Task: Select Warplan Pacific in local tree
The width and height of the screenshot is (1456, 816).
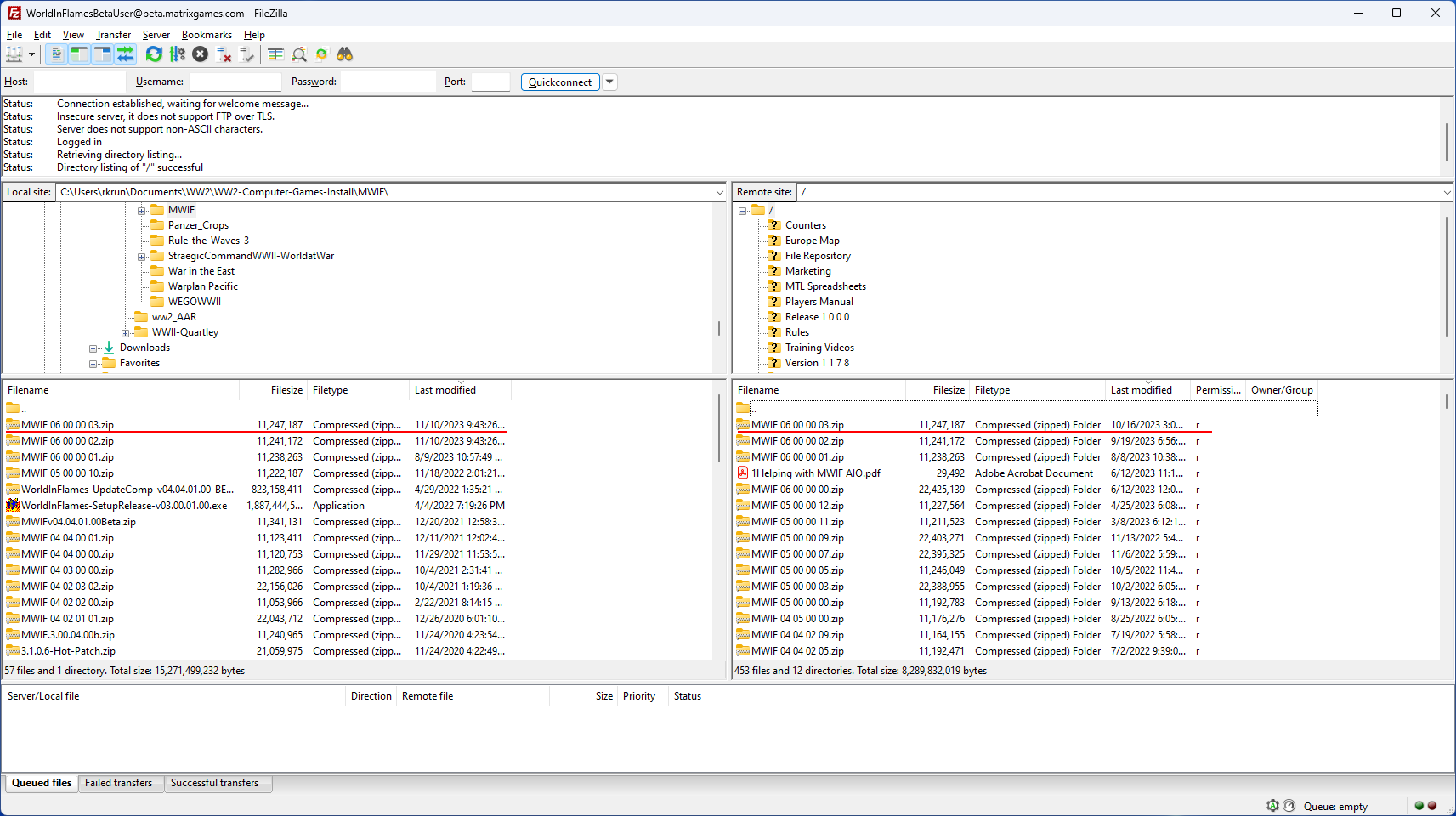Action: click(x=203, y=286)
